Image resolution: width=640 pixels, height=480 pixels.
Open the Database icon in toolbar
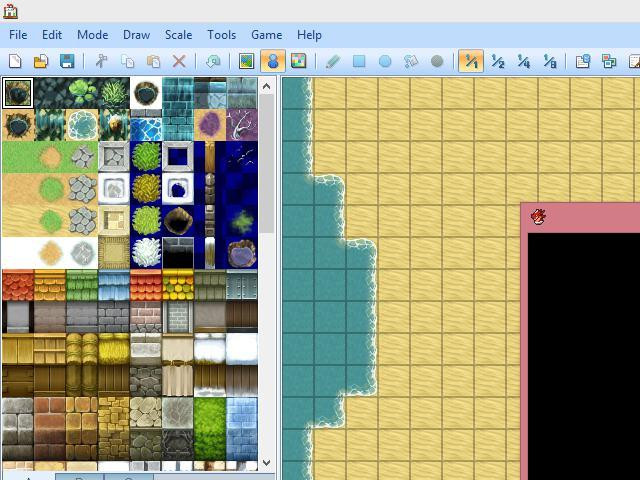point(583,61)
